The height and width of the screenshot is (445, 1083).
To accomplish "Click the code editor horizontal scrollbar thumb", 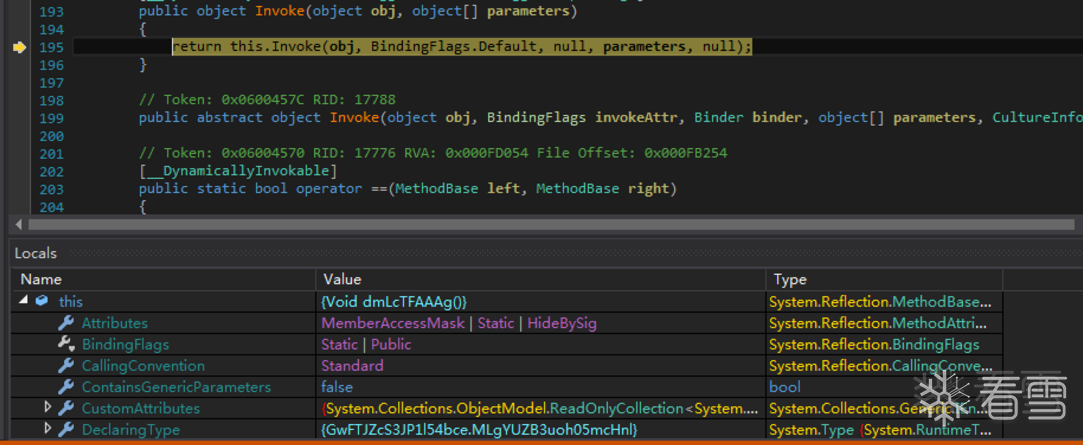I will pos(550,225).
